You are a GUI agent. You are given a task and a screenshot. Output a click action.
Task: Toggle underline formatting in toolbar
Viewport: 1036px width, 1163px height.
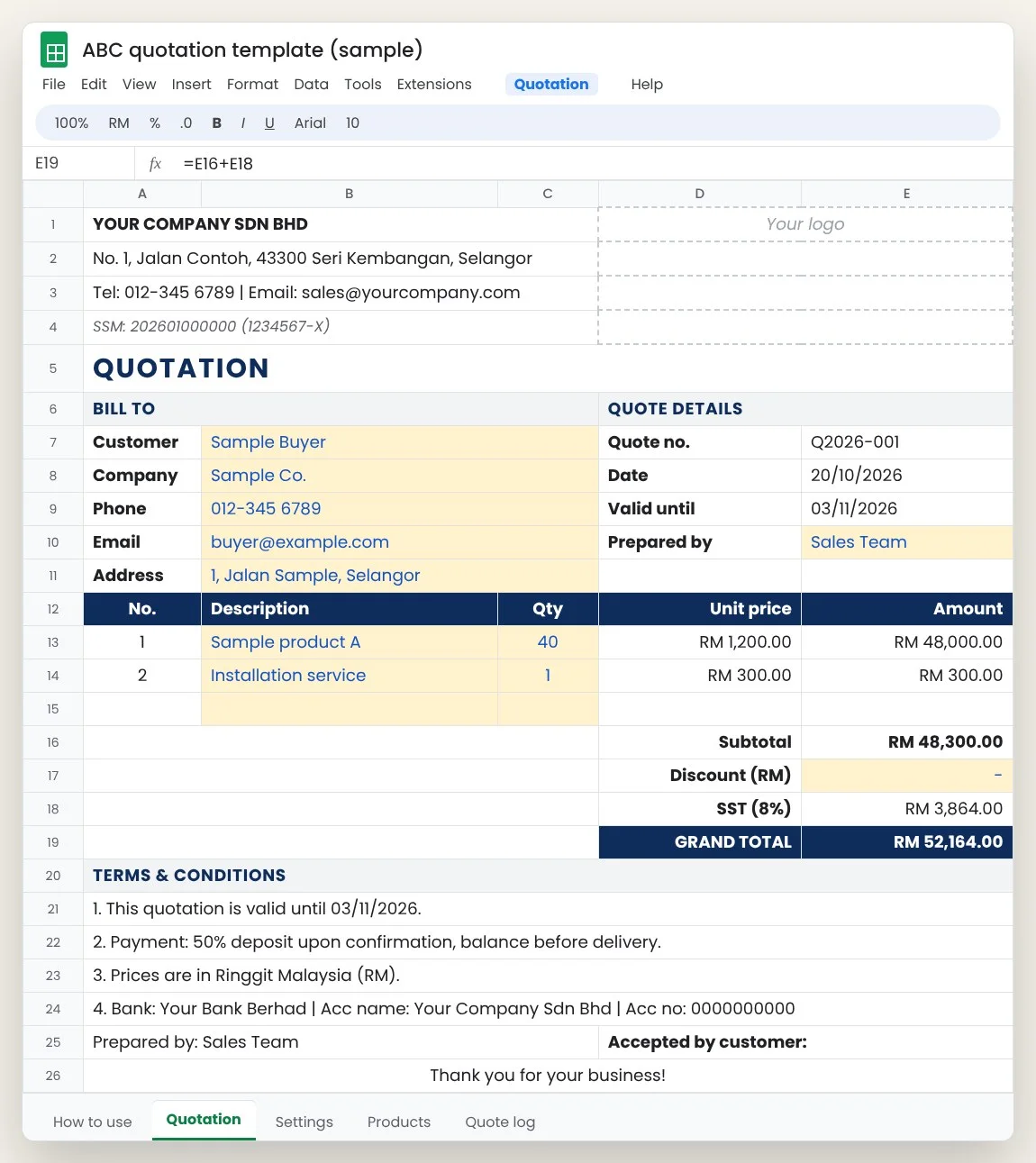[269, 123]
